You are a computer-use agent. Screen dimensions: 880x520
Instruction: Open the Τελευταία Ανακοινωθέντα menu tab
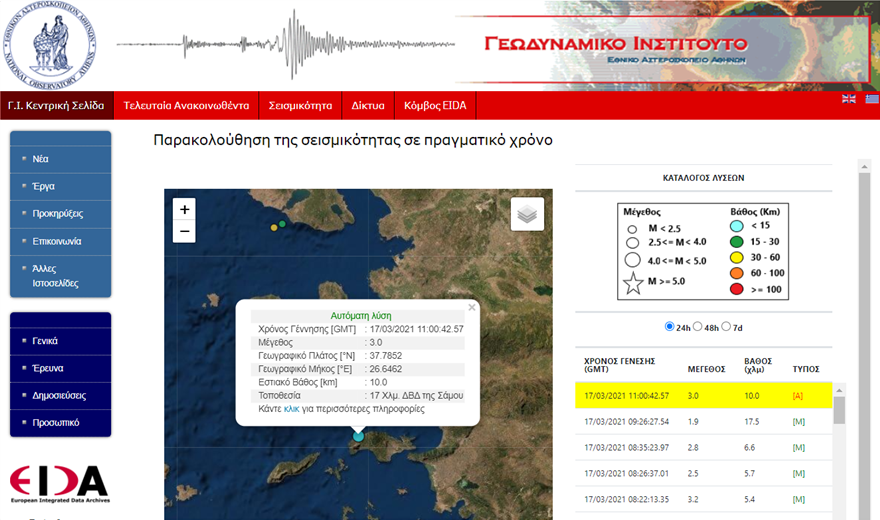[185, 106]
